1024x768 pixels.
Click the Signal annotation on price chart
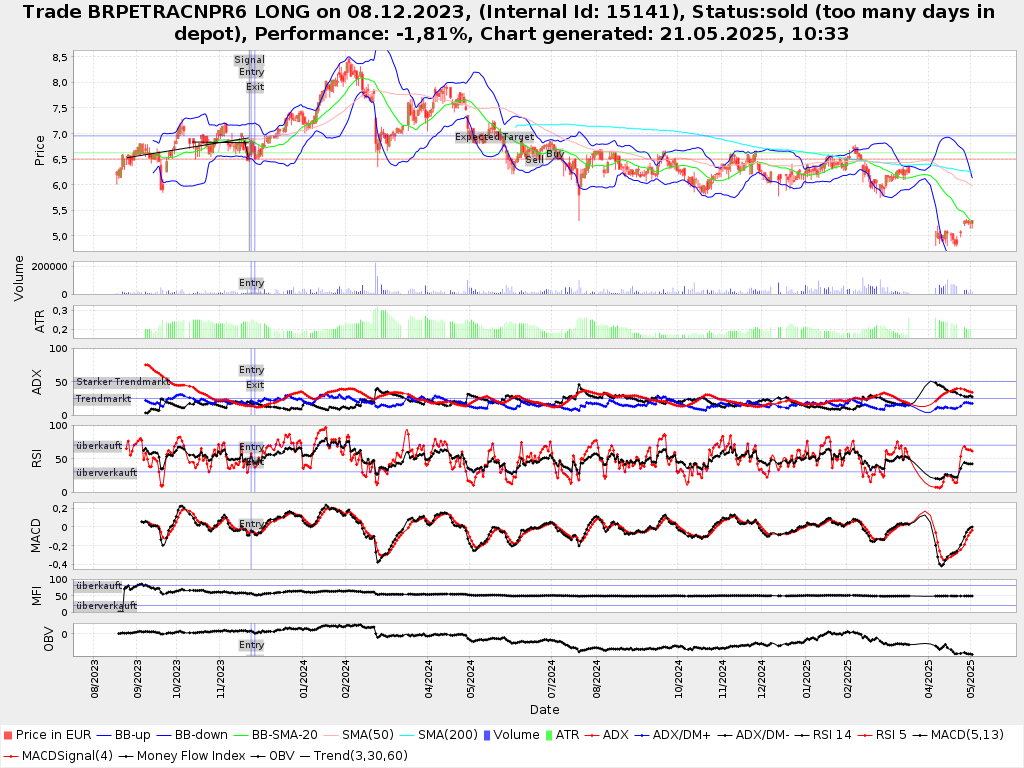click(x=249, y=60)
